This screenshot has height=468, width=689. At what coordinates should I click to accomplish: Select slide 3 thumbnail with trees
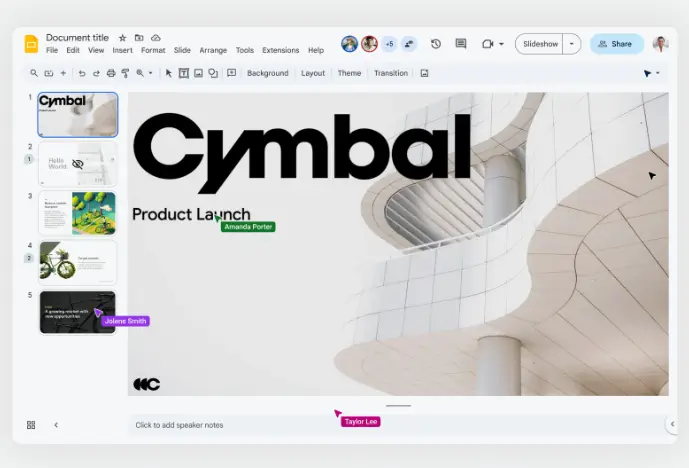[78, 213]
